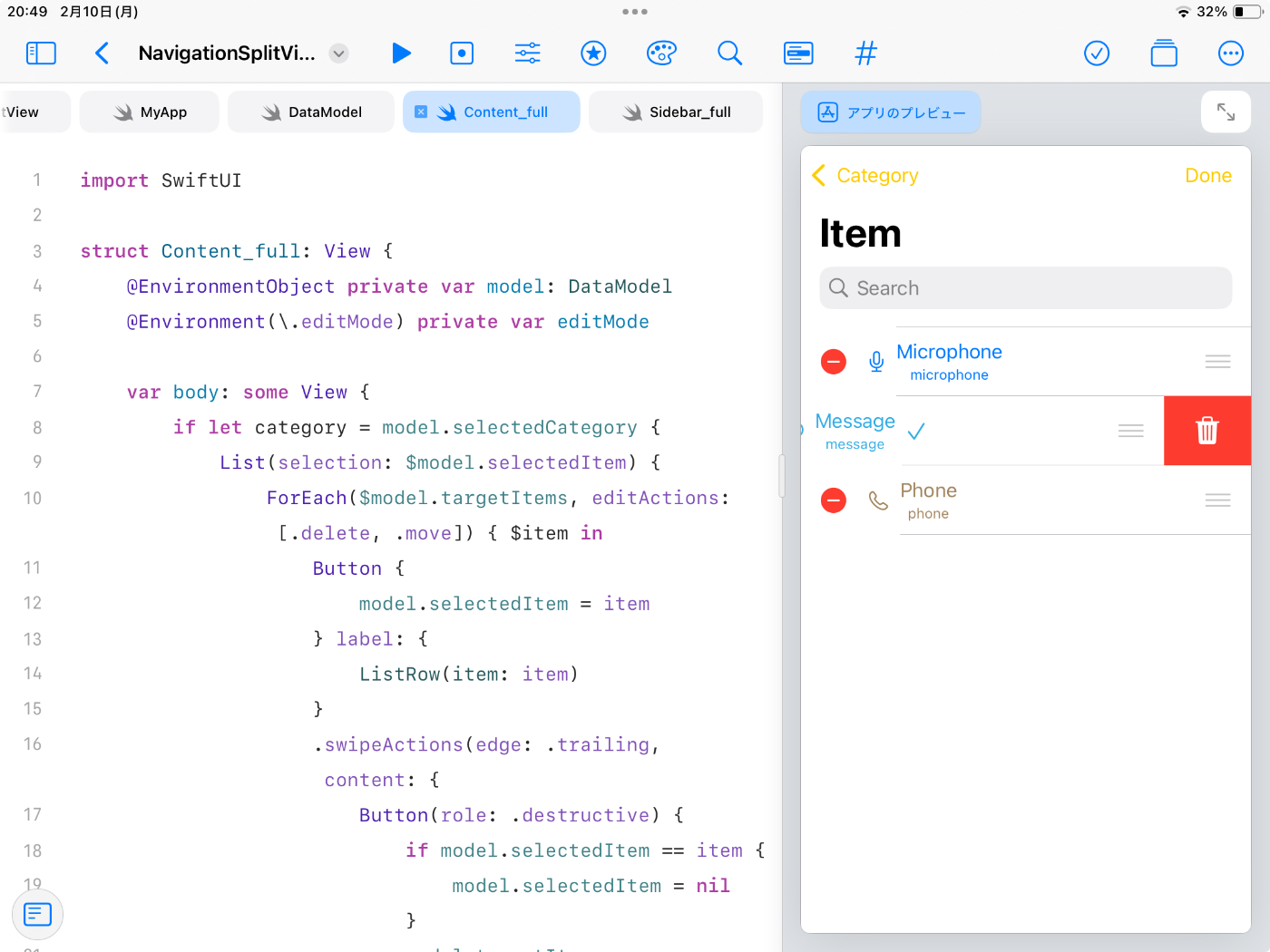
Task: Click the アプリのプレビュー preview button
Action: tap(891, 112)
